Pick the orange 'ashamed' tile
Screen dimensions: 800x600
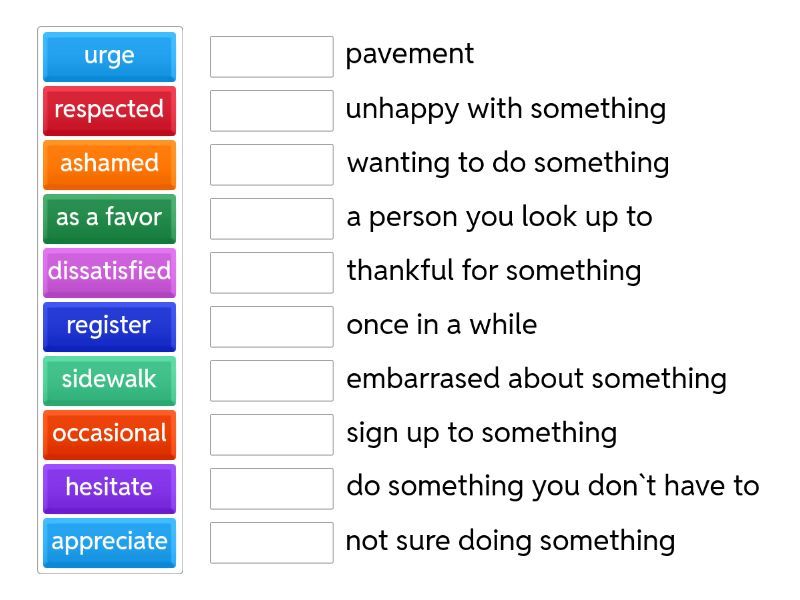109,164
